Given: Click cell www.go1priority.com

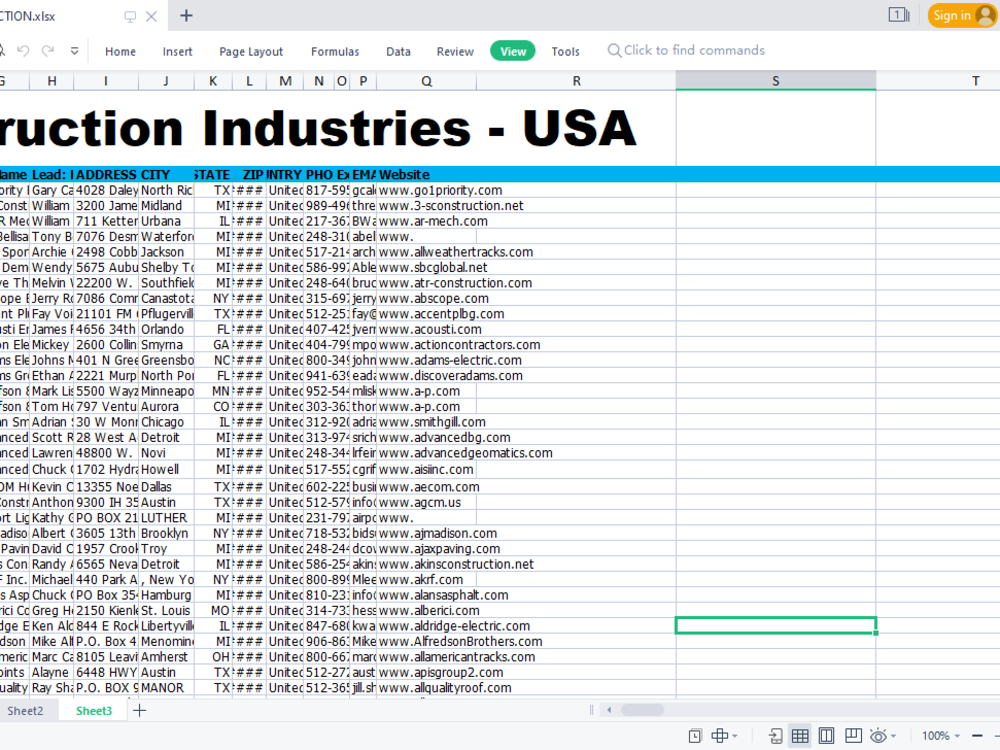Looking at the screenshot, I should (427, 190).
